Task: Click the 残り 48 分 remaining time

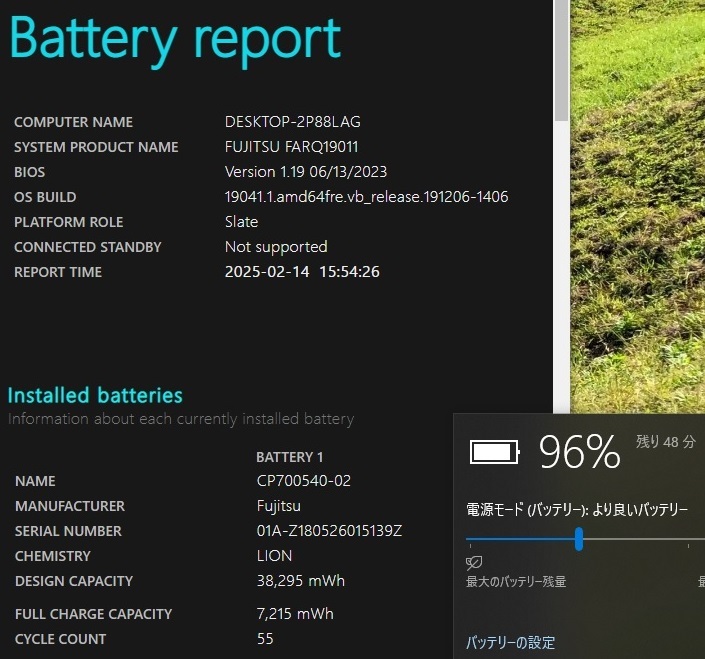Action: 665,442
